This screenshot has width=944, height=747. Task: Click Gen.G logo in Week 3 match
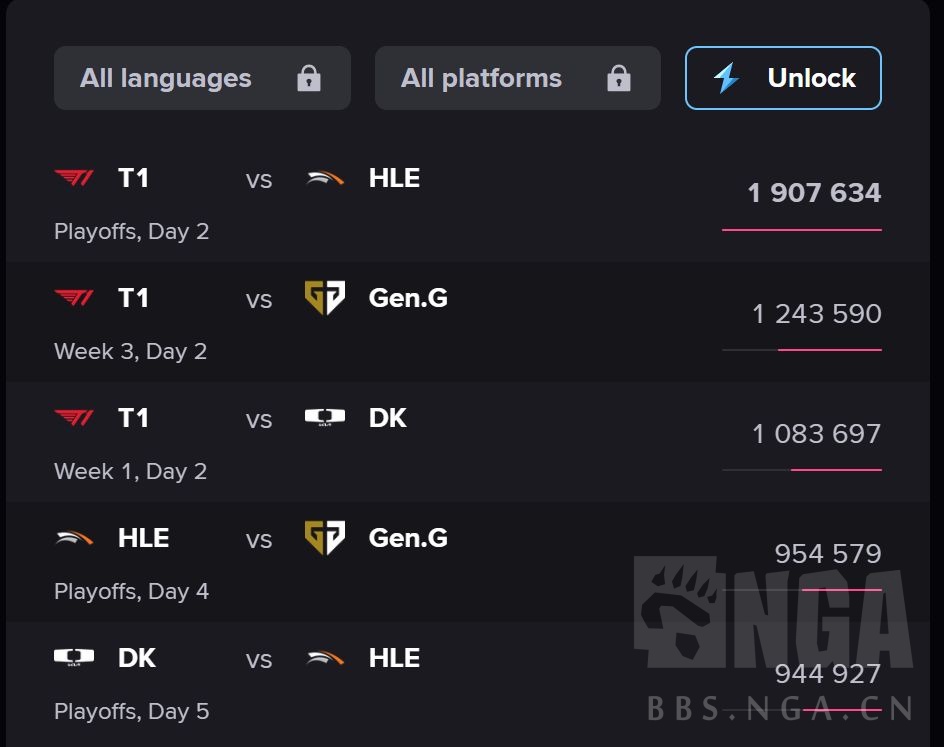point(325,298)
